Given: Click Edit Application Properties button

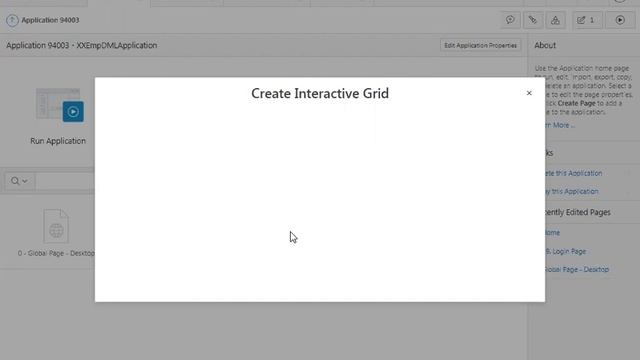Looking at the screenshot, I should coord(480,45).
